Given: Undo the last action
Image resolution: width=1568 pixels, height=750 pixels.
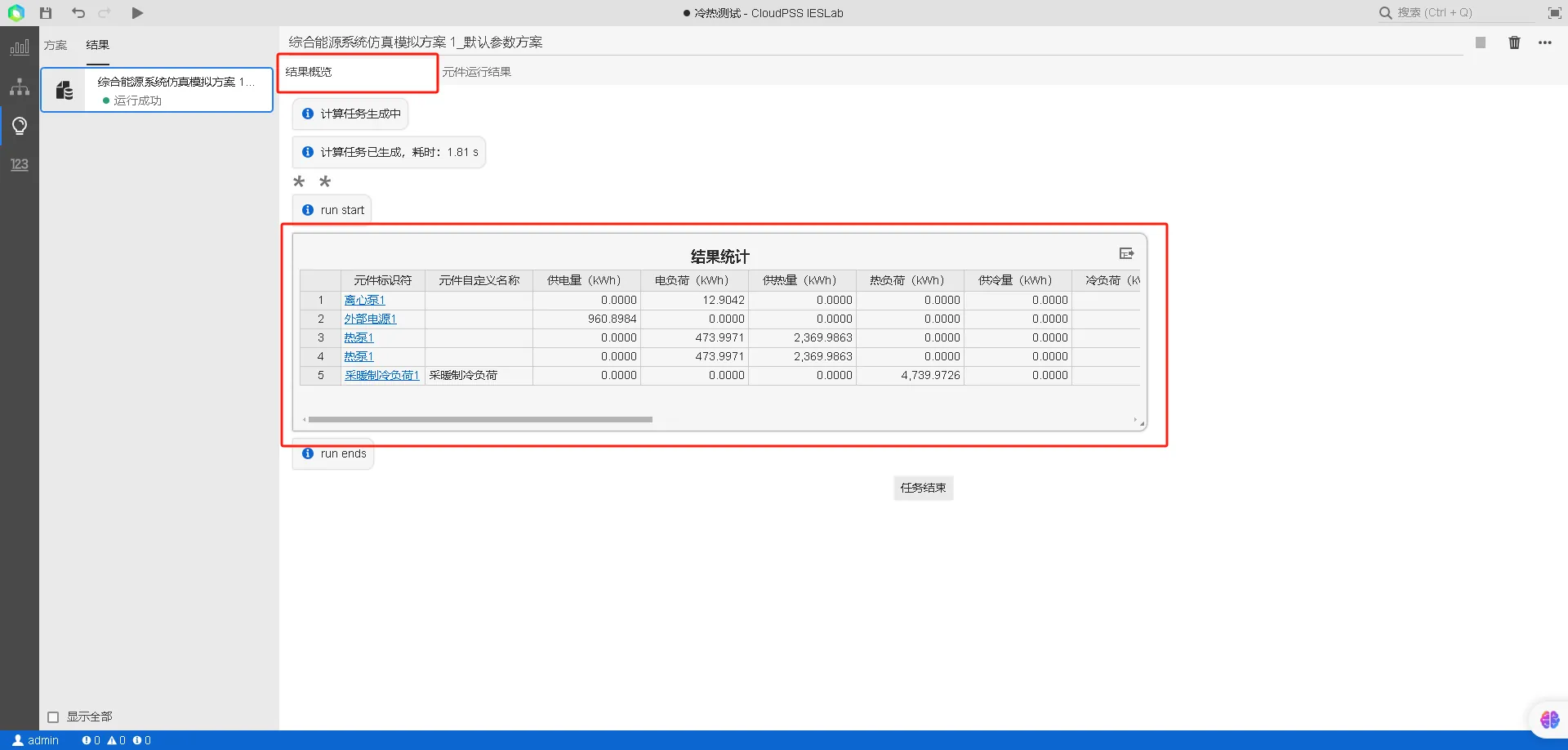Looking at the screenshot, I should 78,13.
